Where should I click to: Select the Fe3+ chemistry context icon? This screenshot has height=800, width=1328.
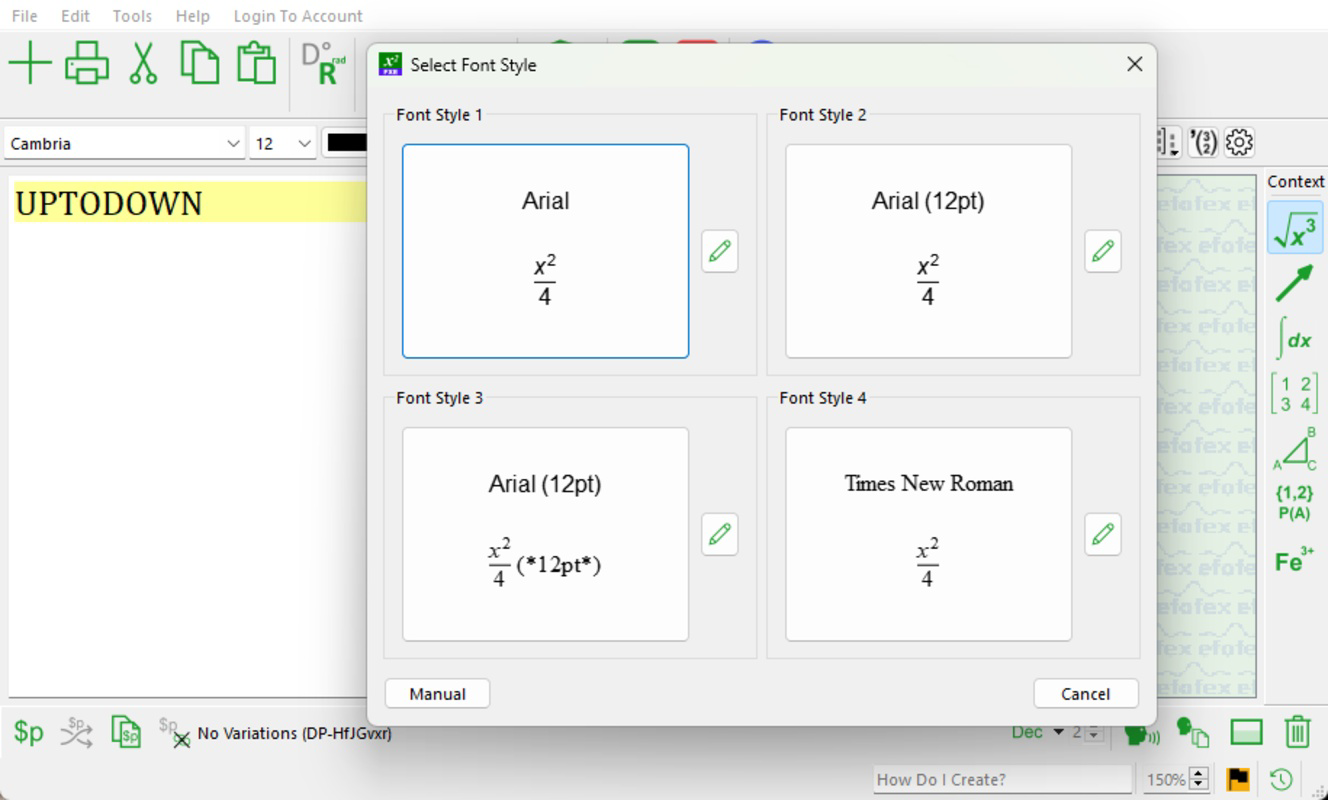click(x=1295, y=560)
